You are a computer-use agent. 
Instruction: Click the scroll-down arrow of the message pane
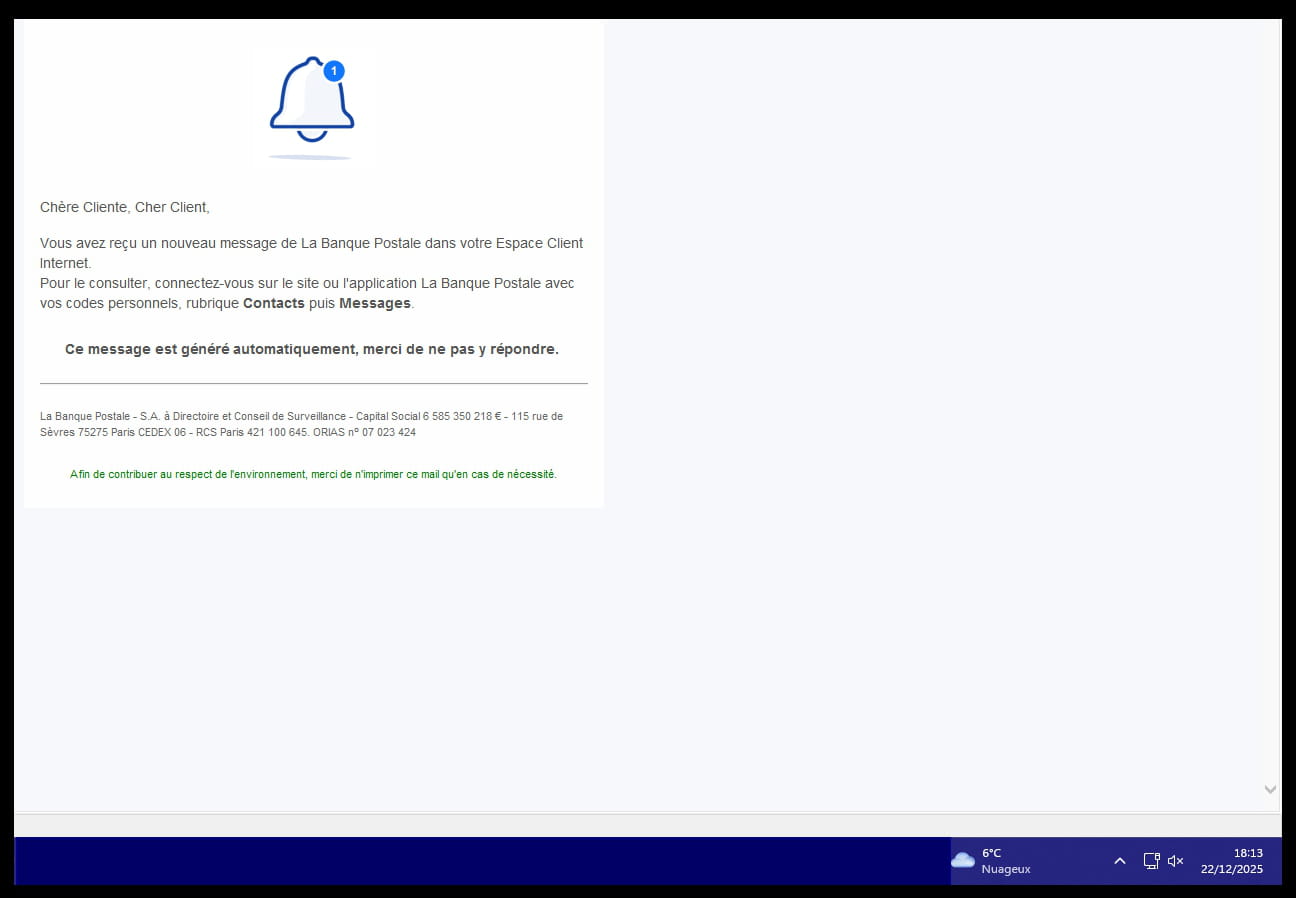1270,790
